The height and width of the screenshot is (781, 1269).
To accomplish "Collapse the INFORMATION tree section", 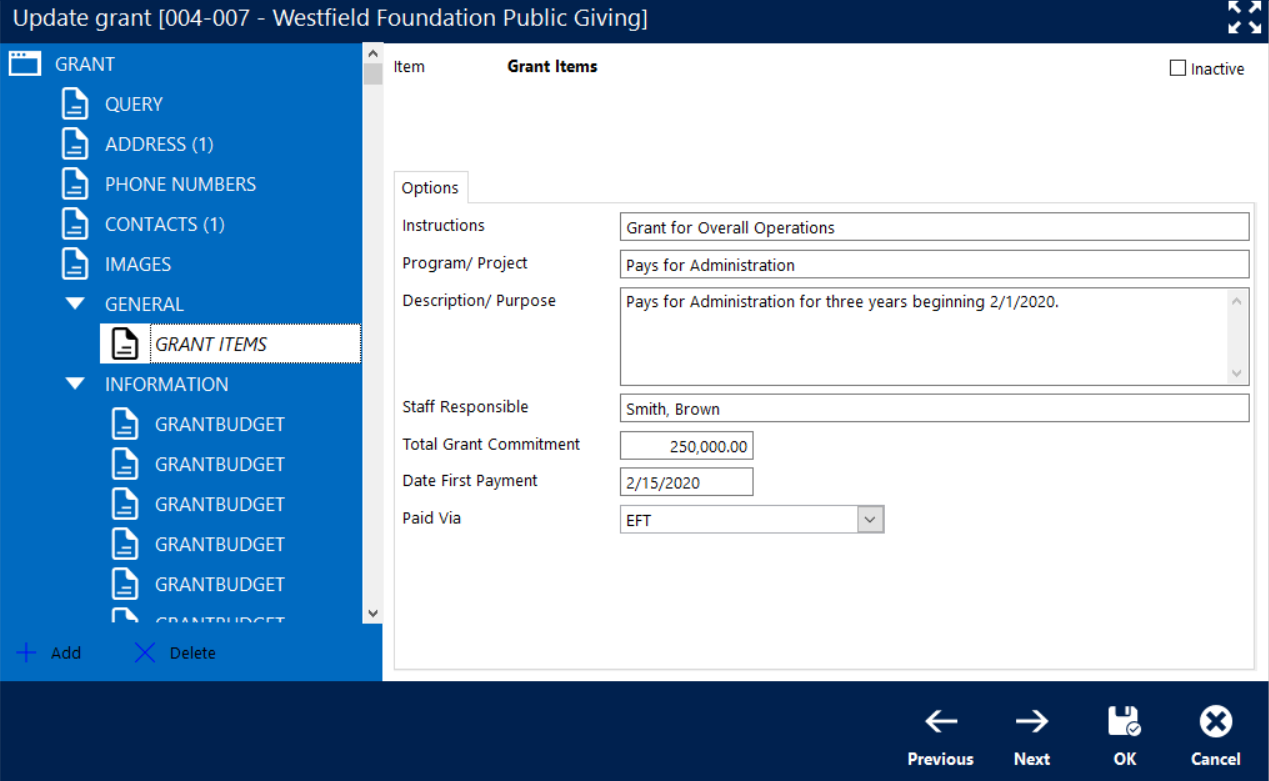I will (75, 384).
